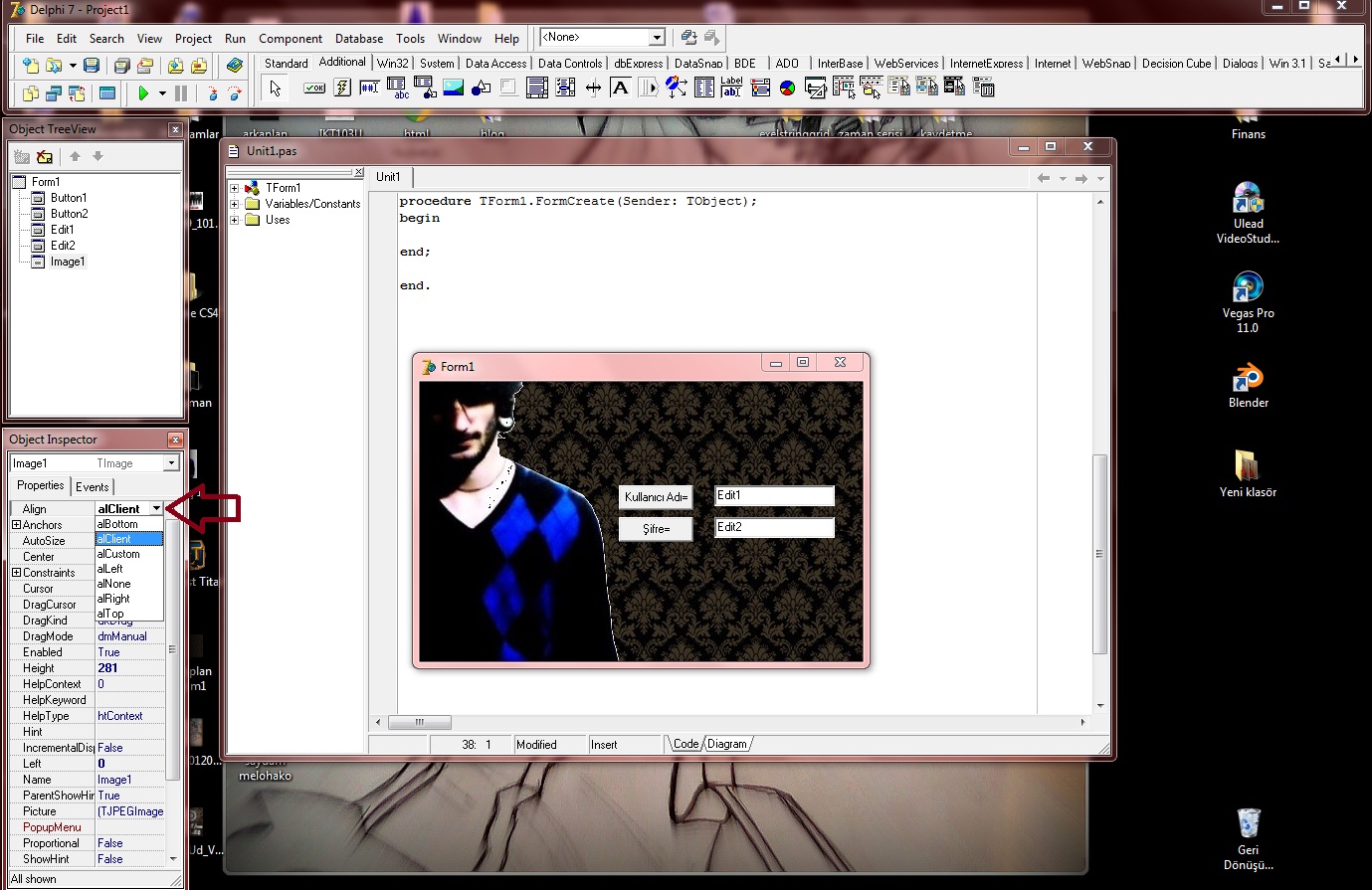The width and height of the screenshot is (1372, 890).
Task: Click the View Form toolbar icon
Action: 54,93
